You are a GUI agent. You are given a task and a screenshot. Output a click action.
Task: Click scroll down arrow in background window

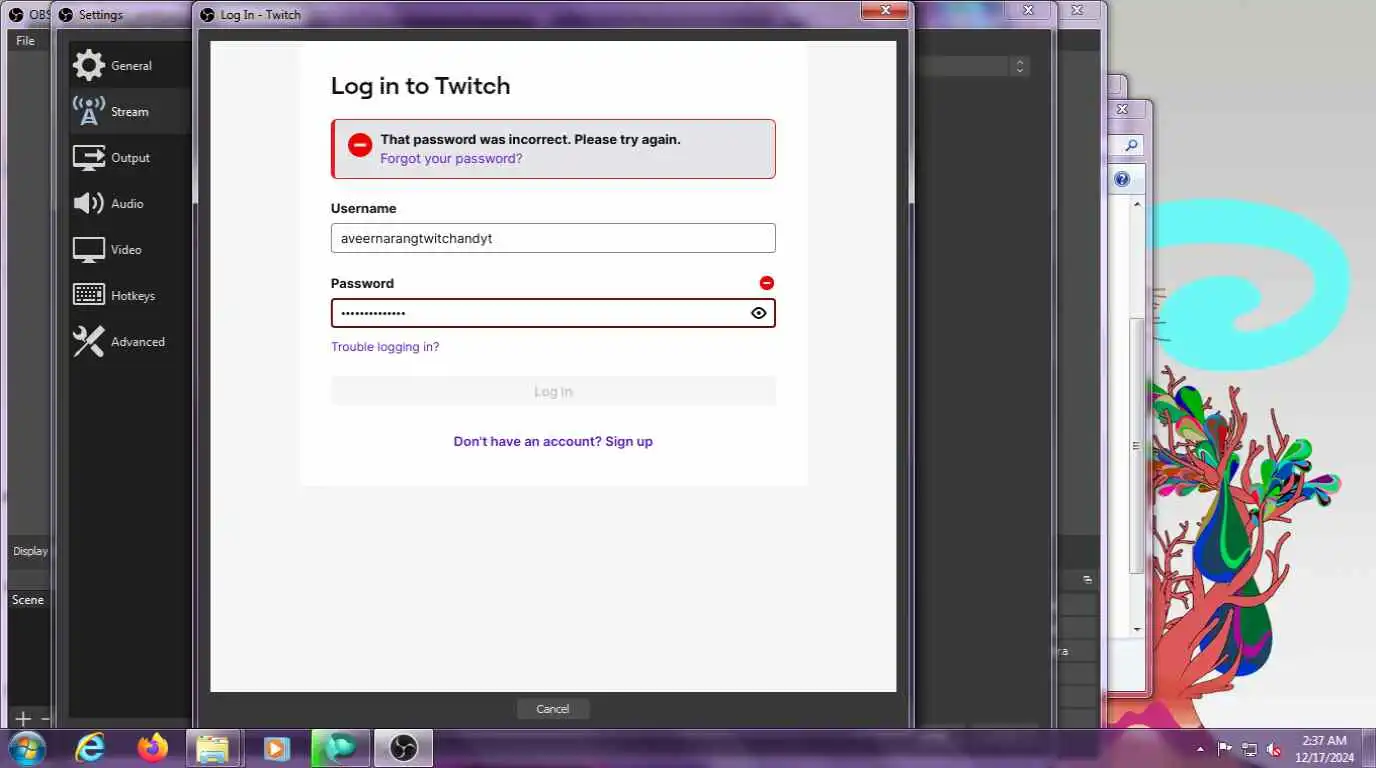(1137, 629)
